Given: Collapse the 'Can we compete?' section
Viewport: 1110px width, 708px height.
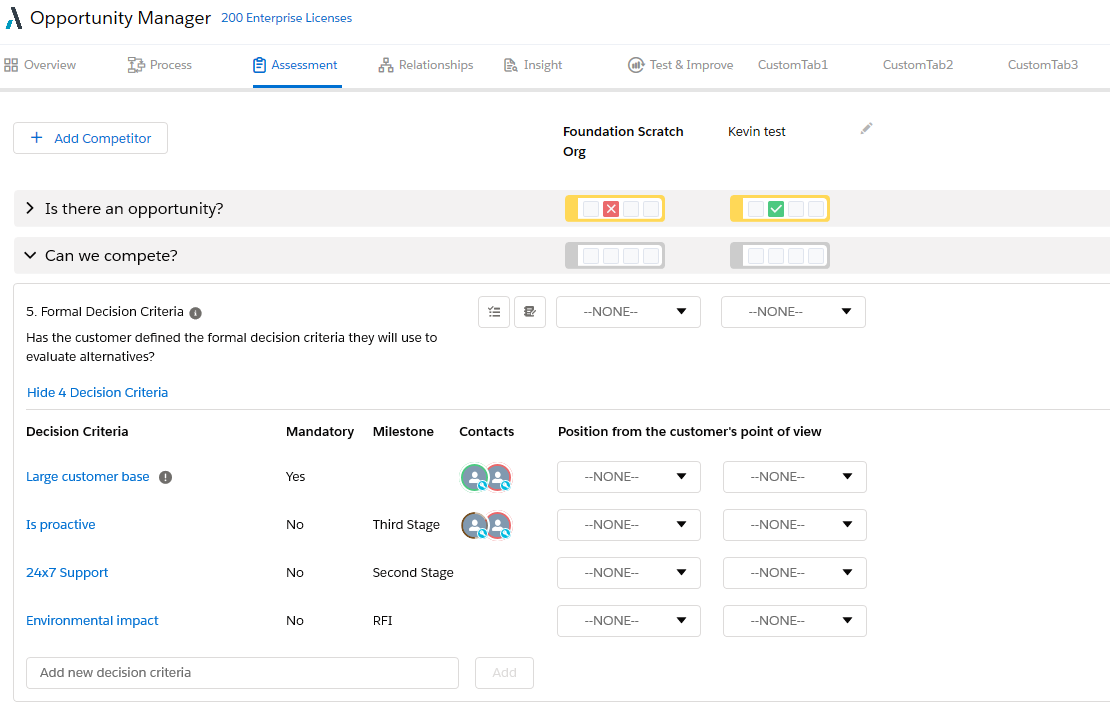Looking at the screenshot, I should coord(30,255).
